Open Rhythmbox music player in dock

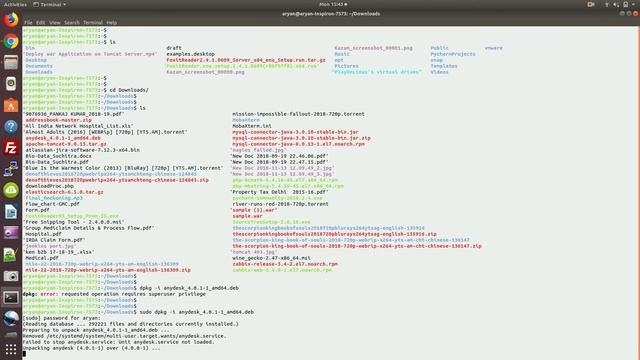(11, 84)
